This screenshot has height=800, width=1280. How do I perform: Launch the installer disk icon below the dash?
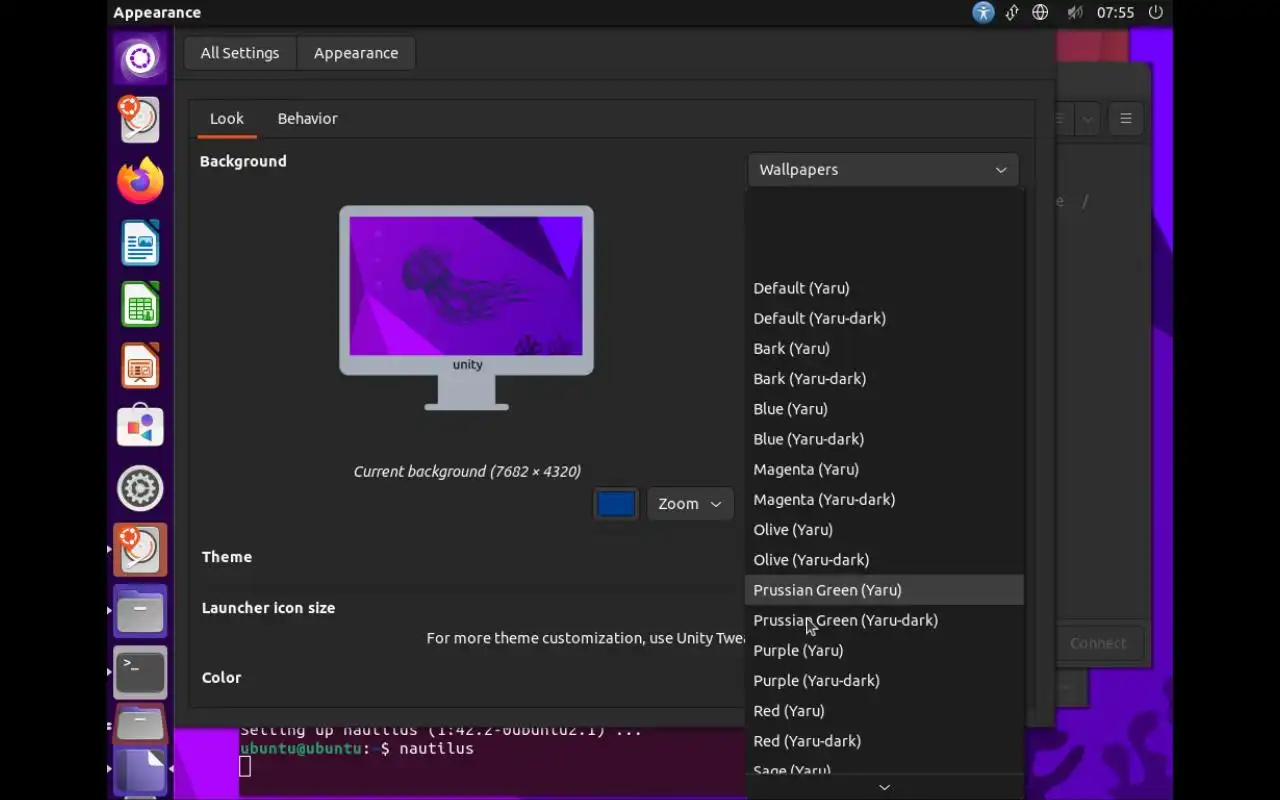(140, 119)
